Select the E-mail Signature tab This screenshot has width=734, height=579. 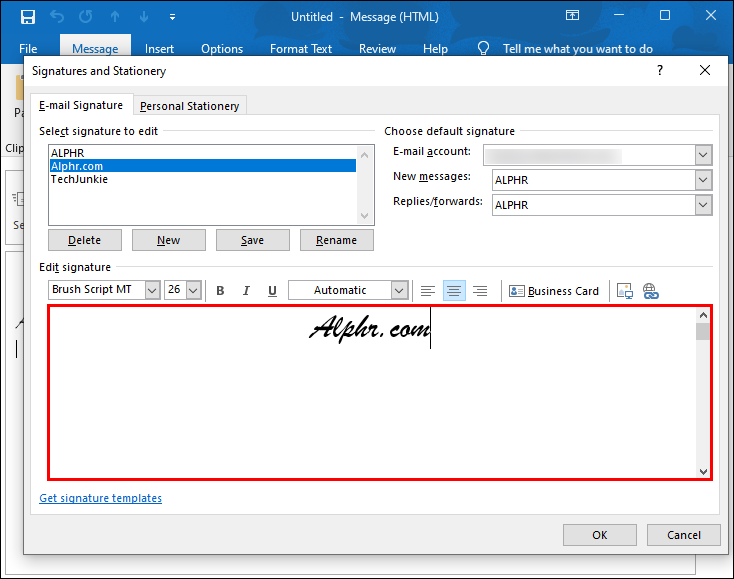click(81, 105)
